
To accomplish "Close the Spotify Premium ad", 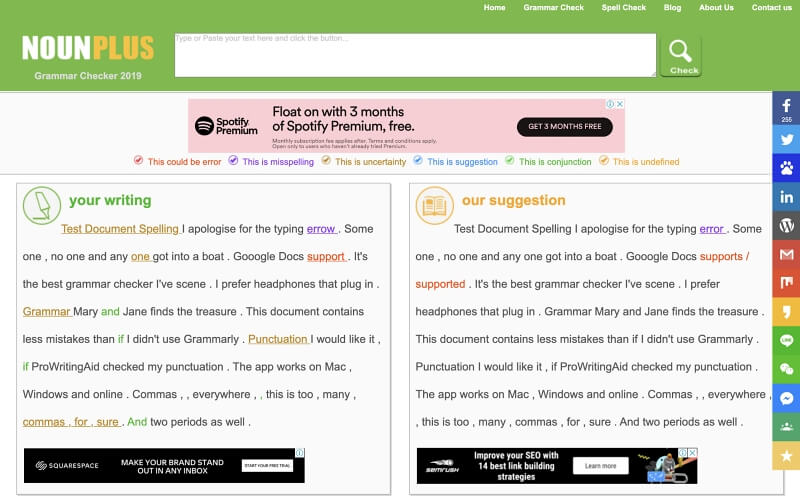I will click(620, 104).
